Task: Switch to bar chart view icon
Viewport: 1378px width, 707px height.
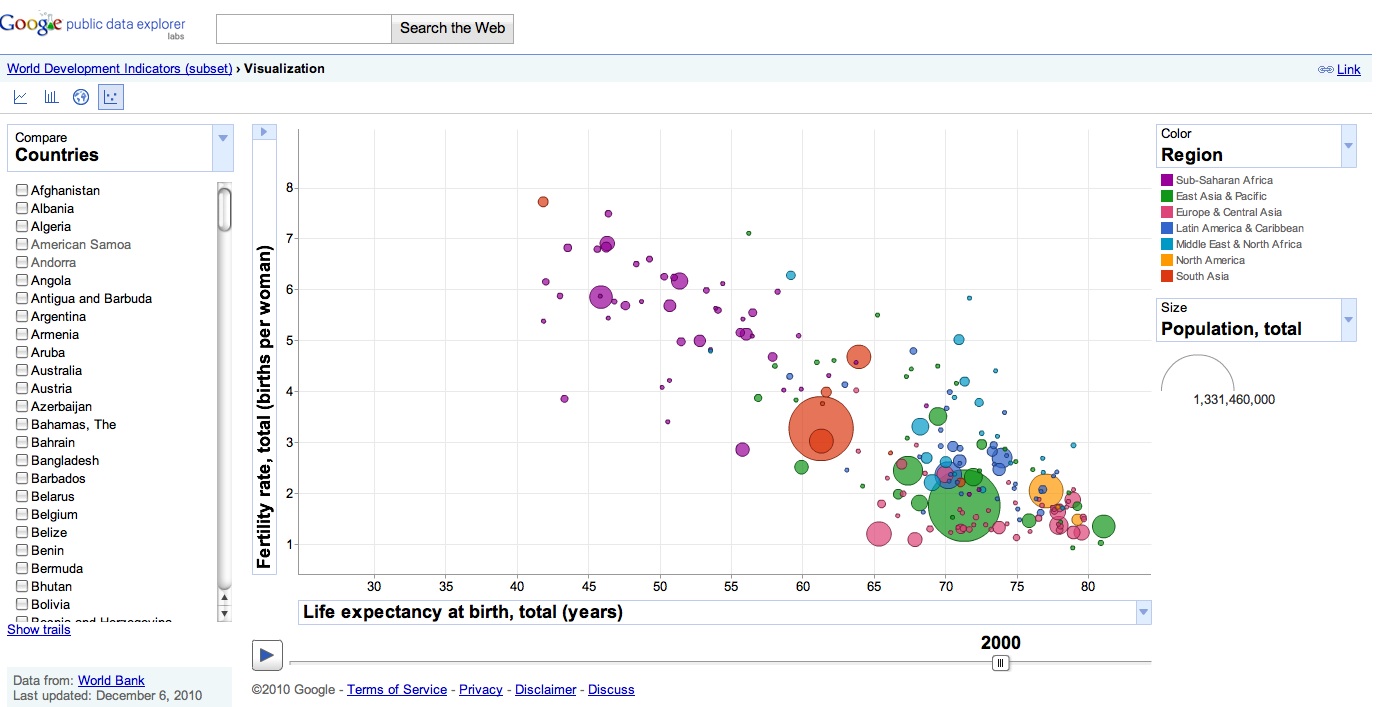Action: point(51,97)
